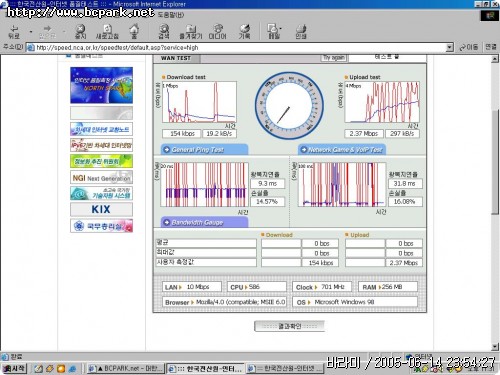Click the 154 kbps download result value
The image size is (500, 375).
click(x=182, y=134)
